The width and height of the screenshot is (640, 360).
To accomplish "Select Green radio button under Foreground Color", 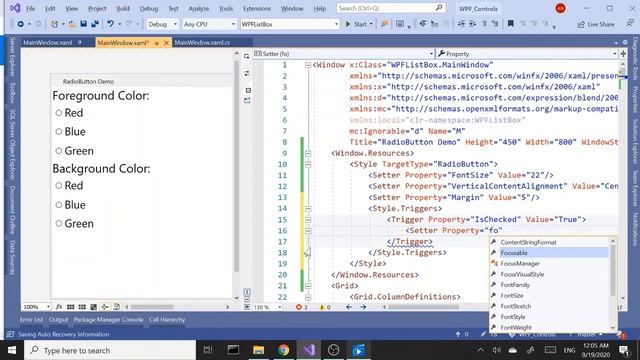I will tap(59, 151).
